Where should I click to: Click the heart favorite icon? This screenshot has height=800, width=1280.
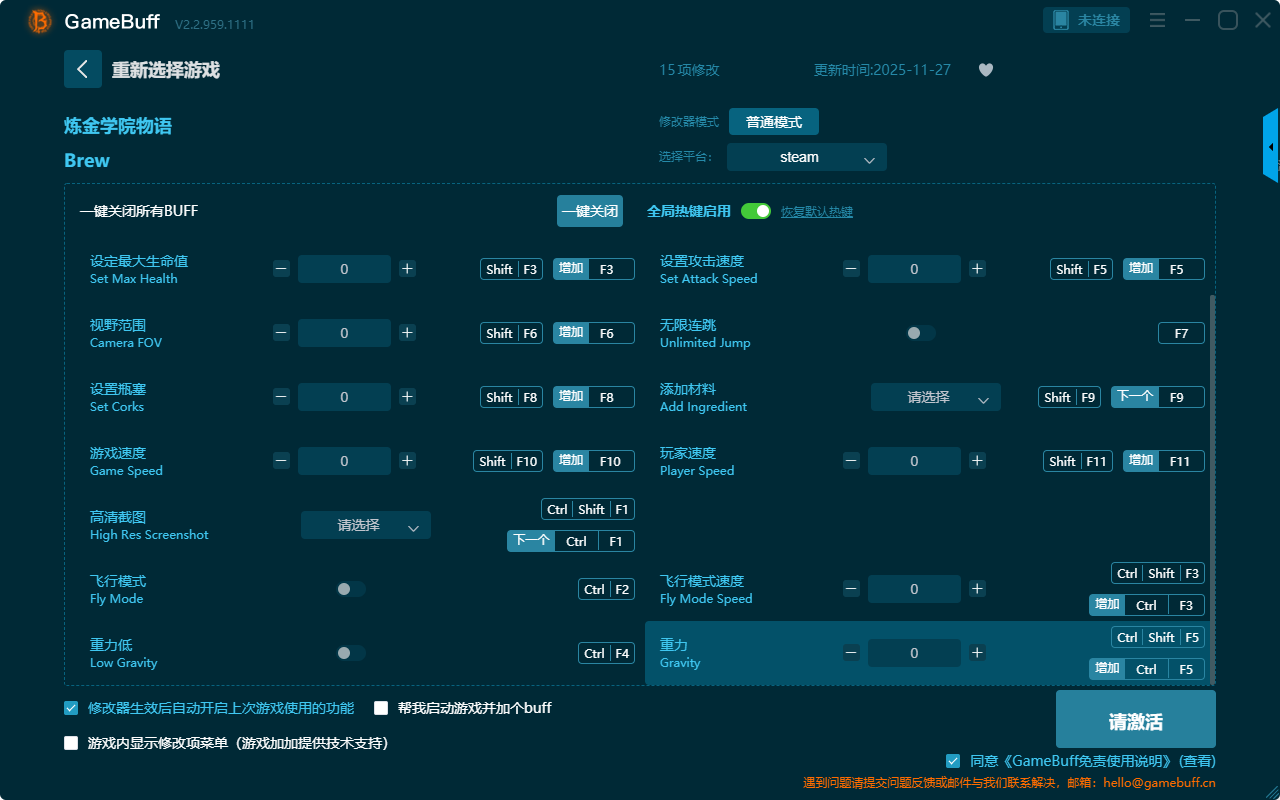coord(985,70)
